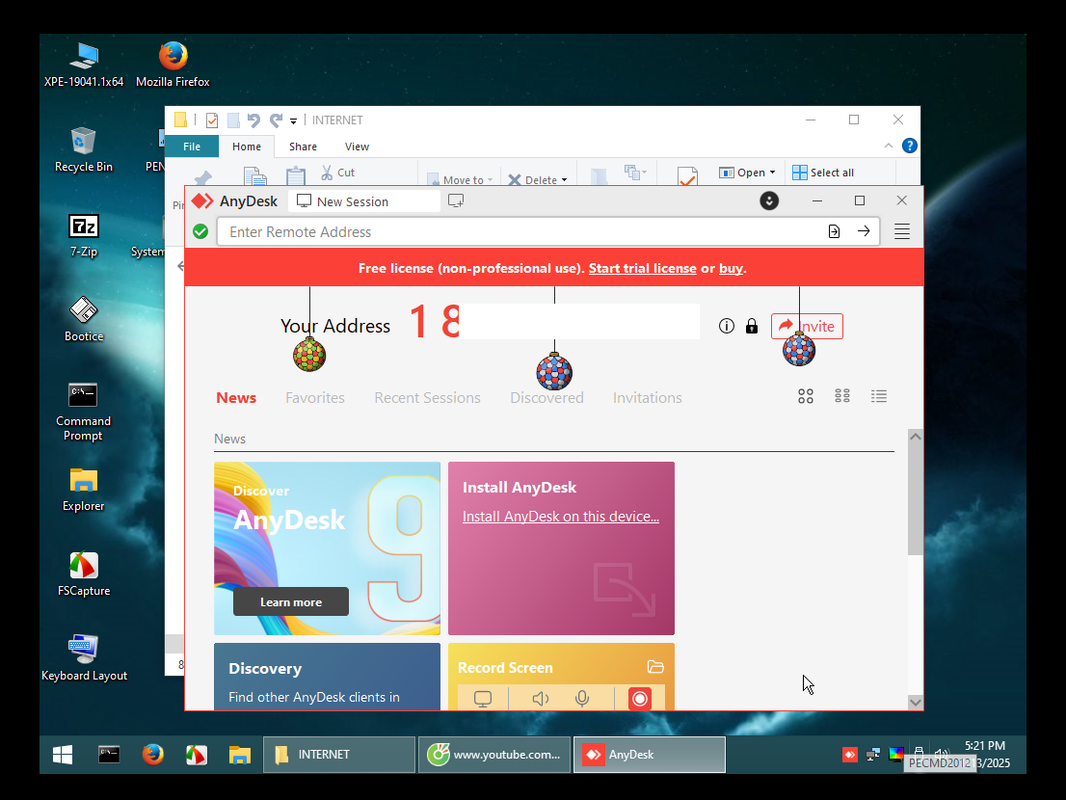Toggle audio capture speaker icon in Record Screen
This screenshot has height=800, width=1066.
[x=540, y=698]
